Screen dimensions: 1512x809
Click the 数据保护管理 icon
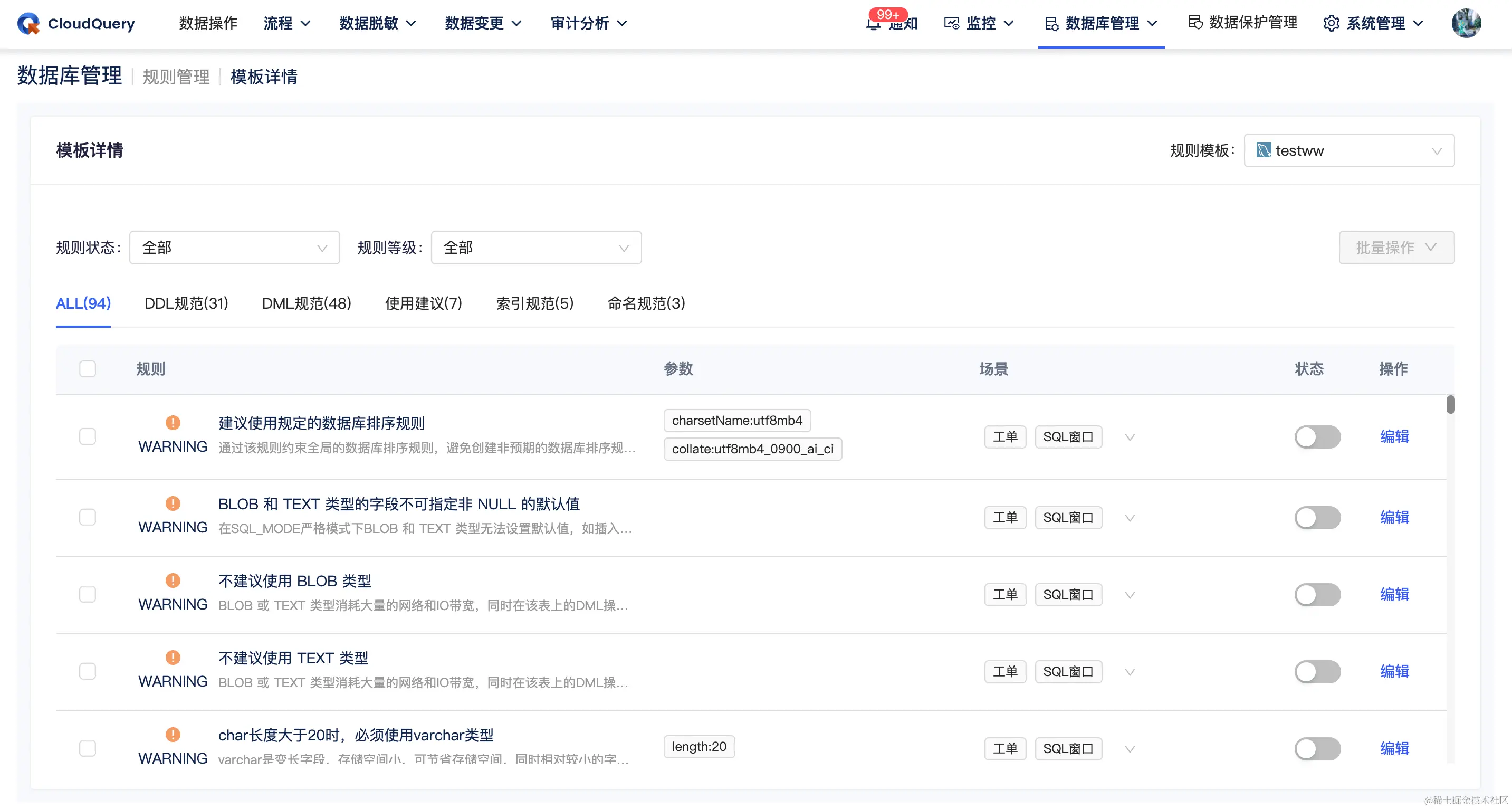coord(1195,22)
